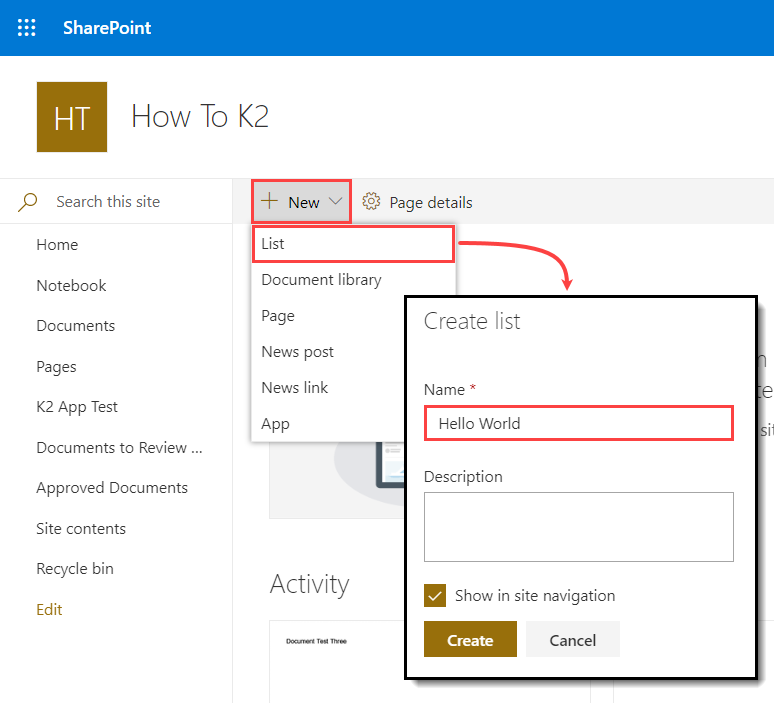This screenshot has width=774, height=703.
Task: Click the Page details gear icon
Action: coord(371,202)
